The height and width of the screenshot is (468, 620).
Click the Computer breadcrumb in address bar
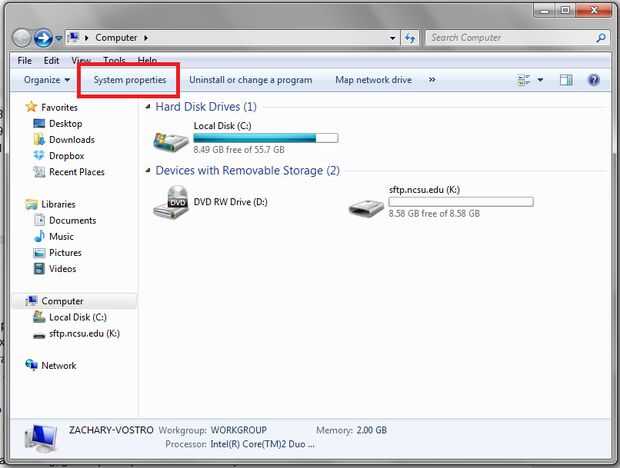click(x=116, y=38)
